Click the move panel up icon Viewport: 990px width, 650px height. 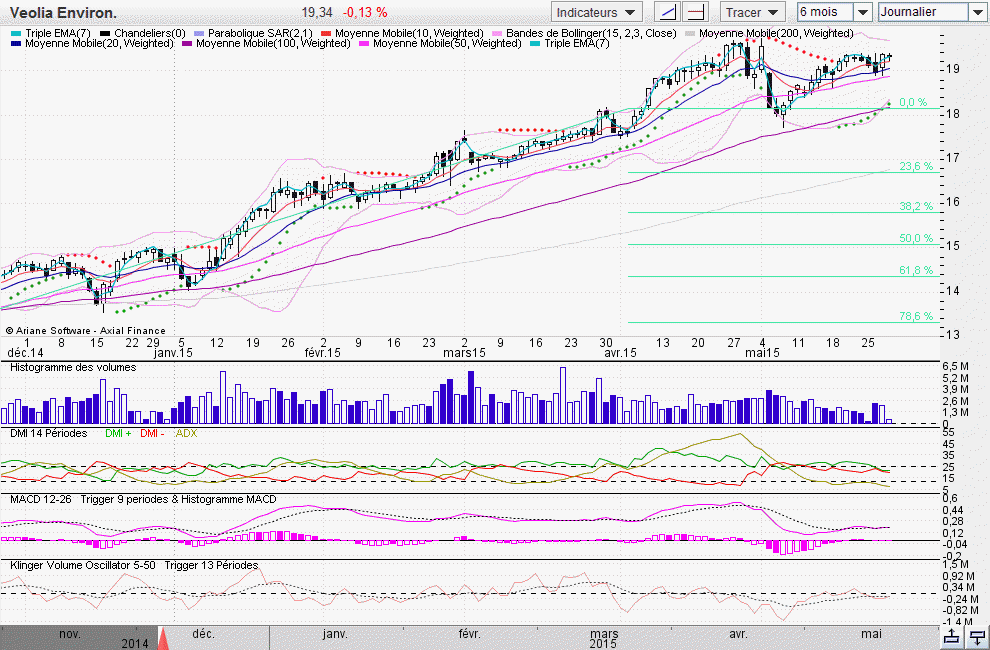tap(951, 637)
